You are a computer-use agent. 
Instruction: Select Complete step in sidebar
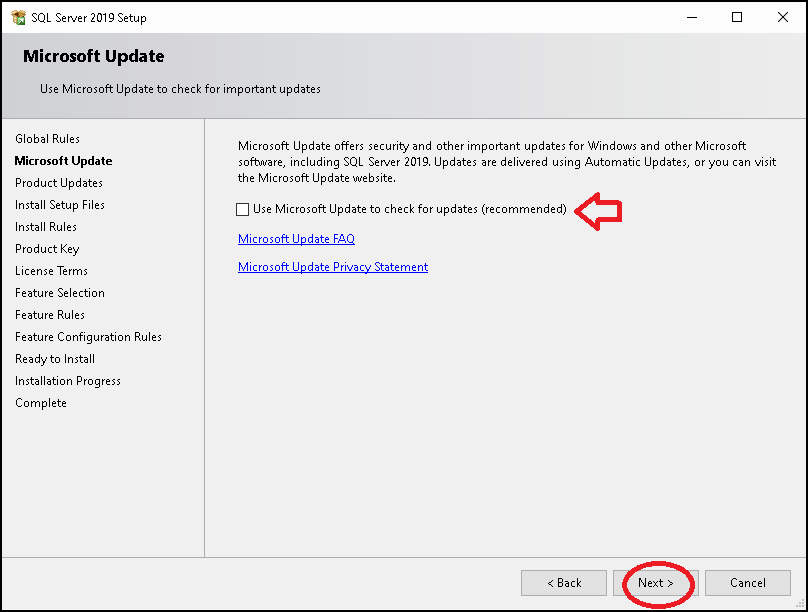click(41, 403)
